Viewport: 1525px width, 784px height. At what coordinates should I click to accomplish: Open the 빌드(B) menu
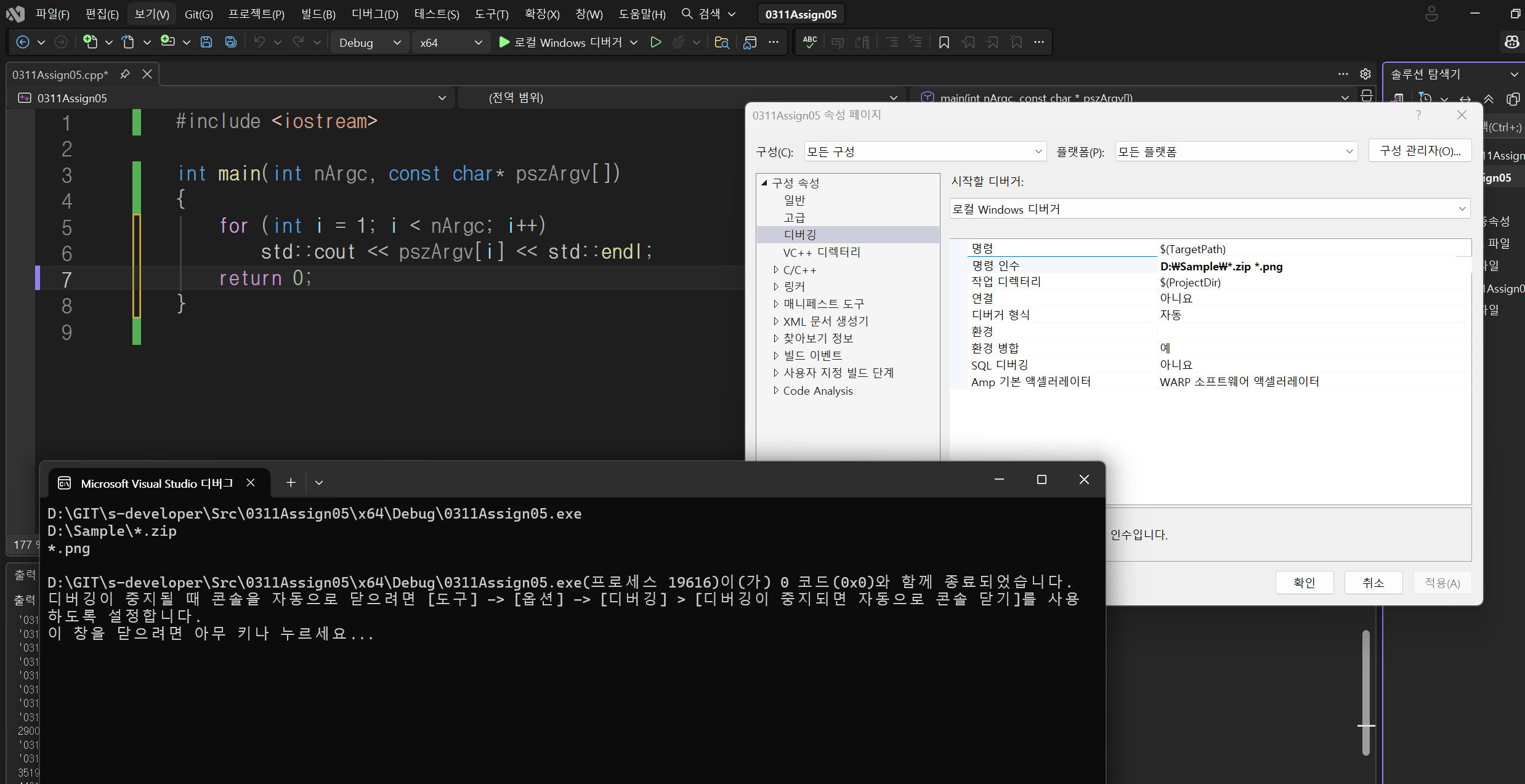[318, 14]
